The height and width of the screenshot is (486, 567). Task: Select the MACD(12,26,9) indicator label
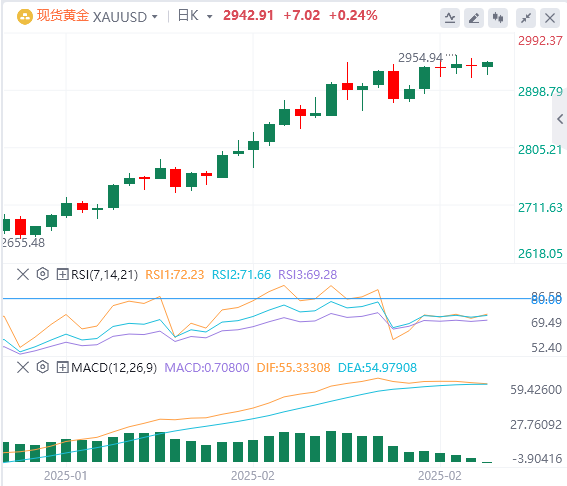coord(114,367)
